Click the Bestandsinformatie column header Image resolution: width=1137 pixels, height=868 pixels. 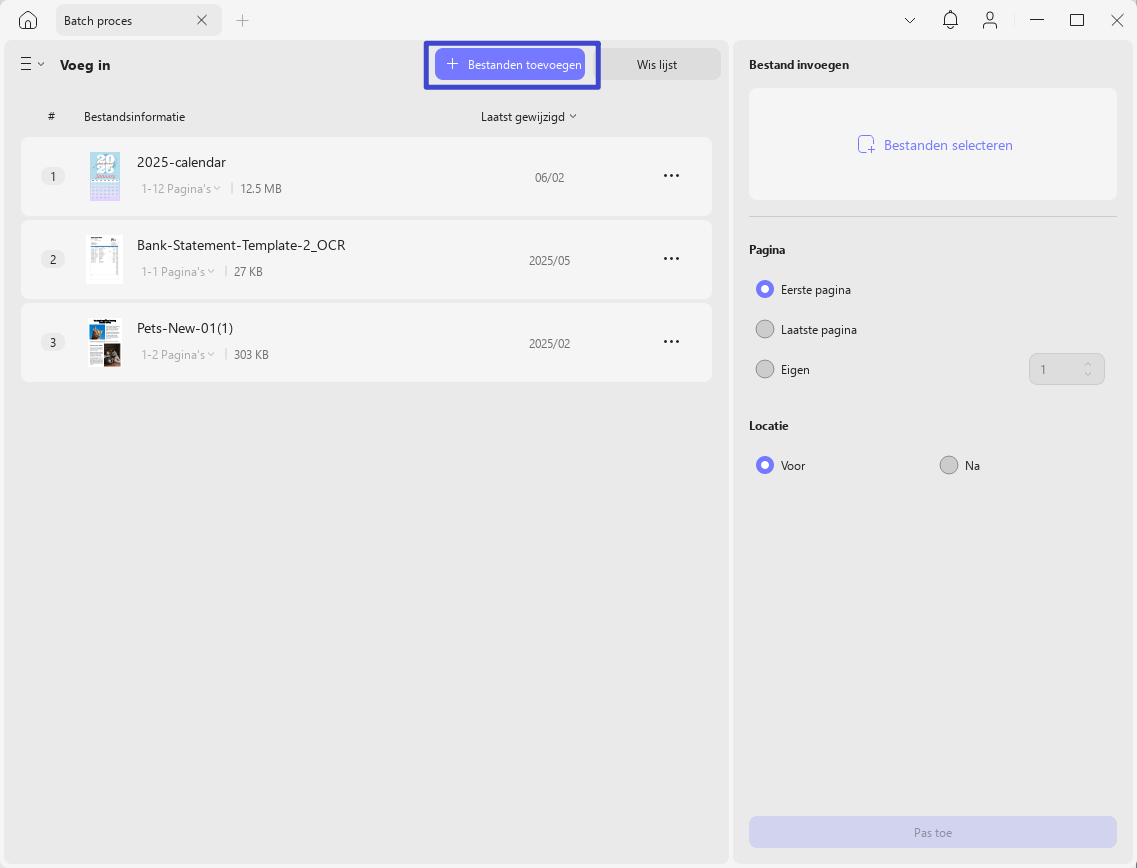click(134, 117)
